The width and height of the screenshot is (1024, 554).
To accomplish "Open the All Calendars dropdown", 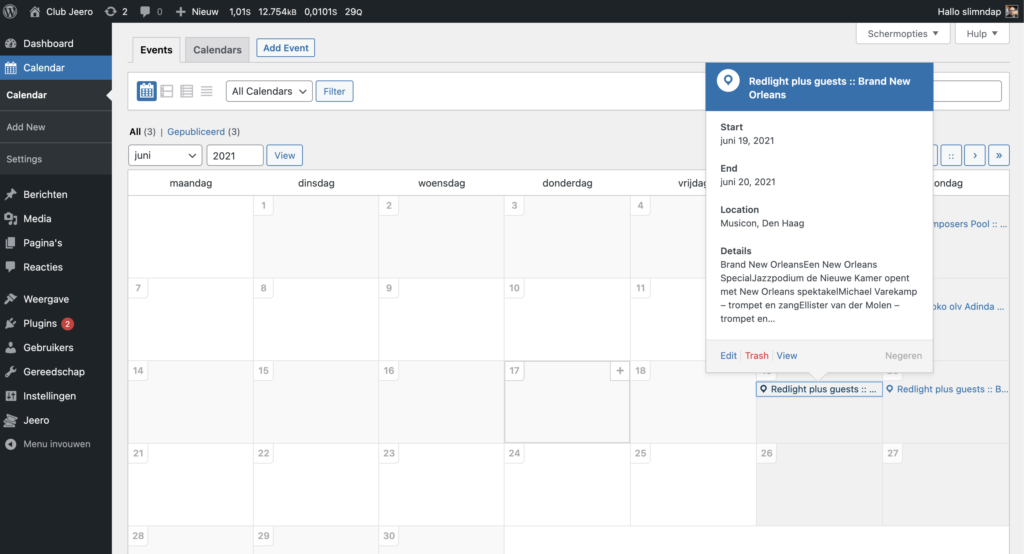I will click(x=269, y=91).
